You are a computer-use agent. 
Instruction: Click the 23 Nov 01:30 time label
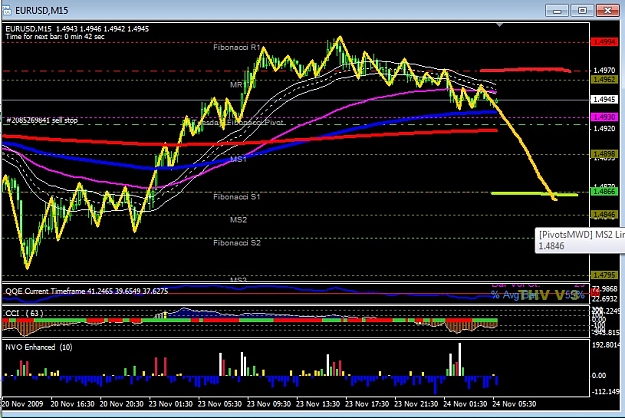point(171,404)
